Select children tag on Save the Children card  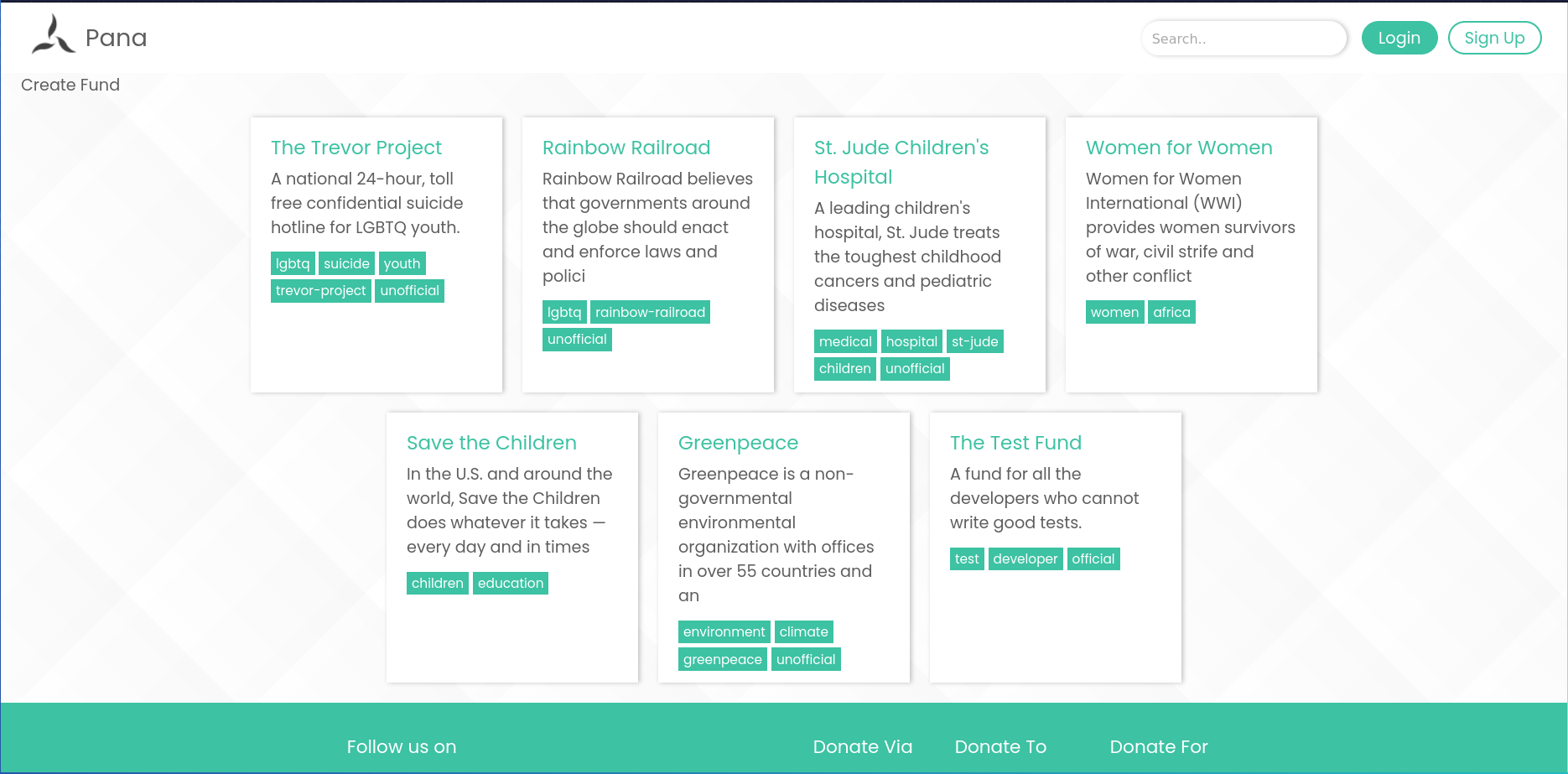coord(438,583)
